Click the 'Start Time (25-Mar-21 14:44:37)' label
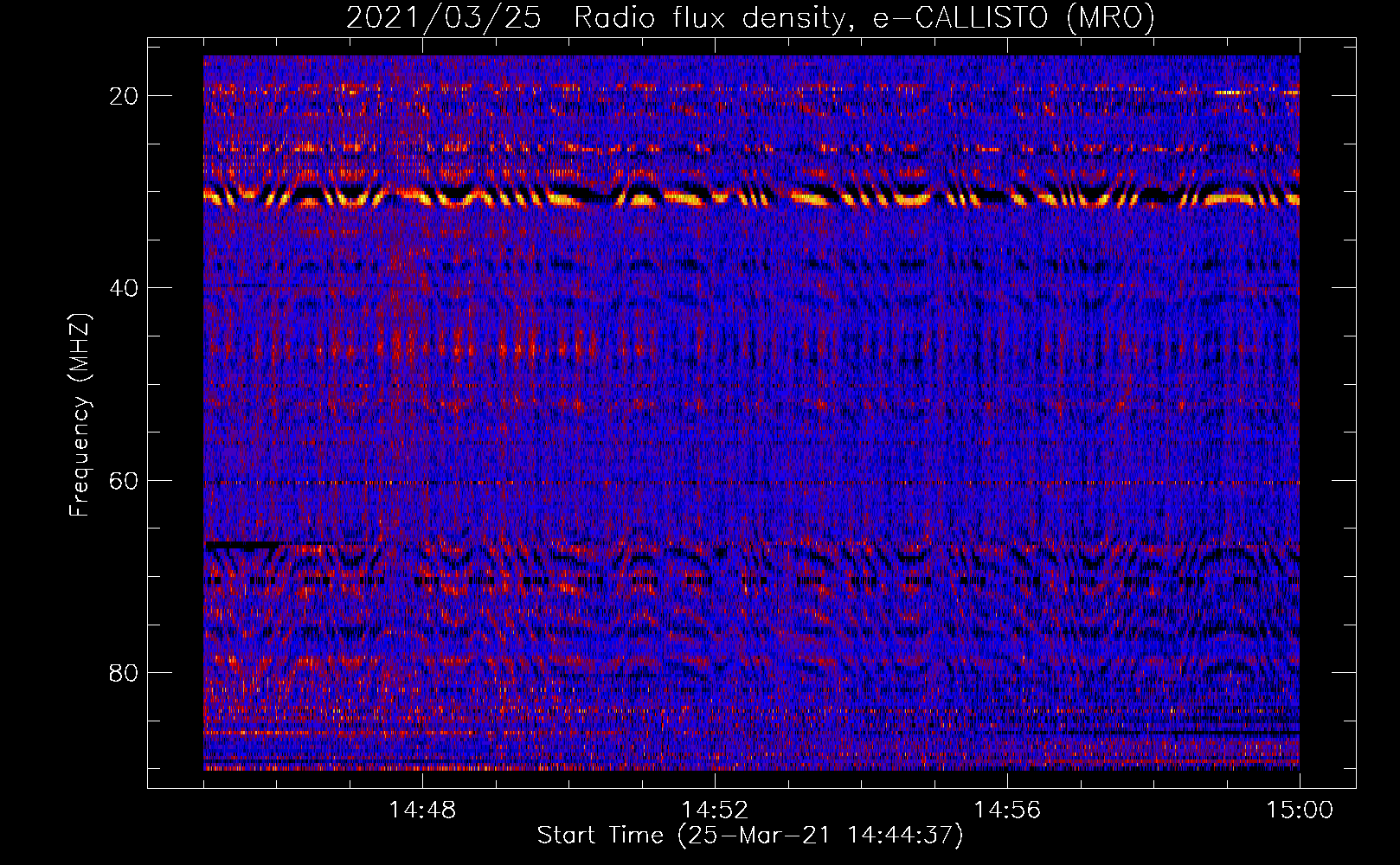1400x865 pixels. [x=750, y=836]
